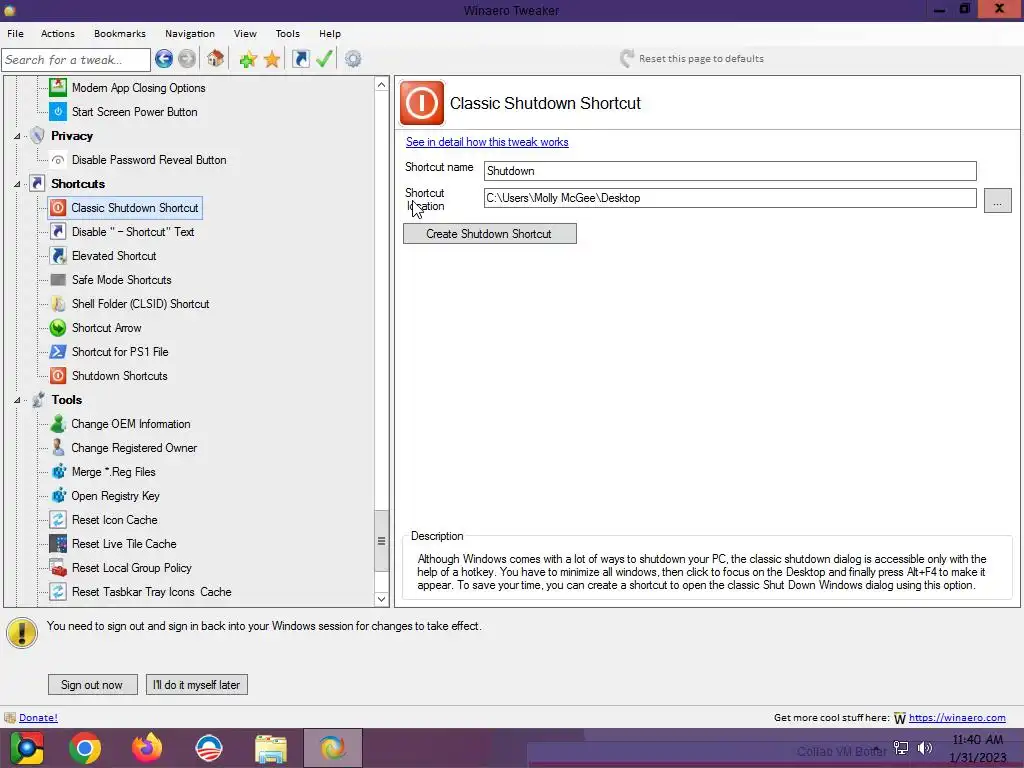Select Change Registered Owner item
1024x768 pixels.
coord(134,448)
